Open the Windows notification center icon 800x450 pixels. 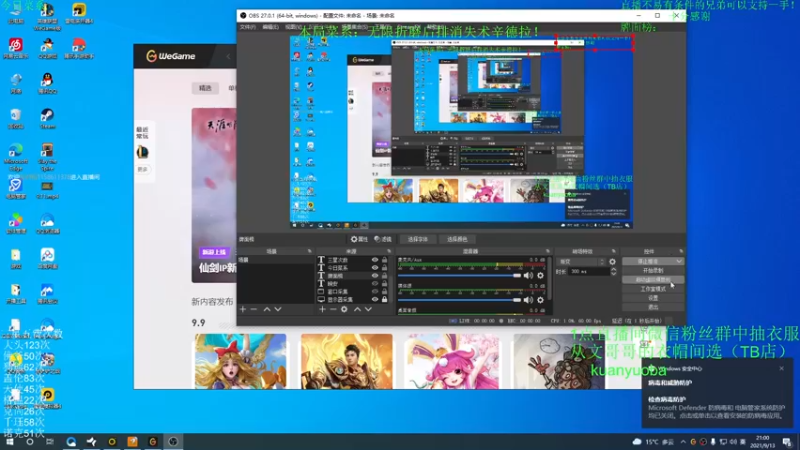coord(787,442)
